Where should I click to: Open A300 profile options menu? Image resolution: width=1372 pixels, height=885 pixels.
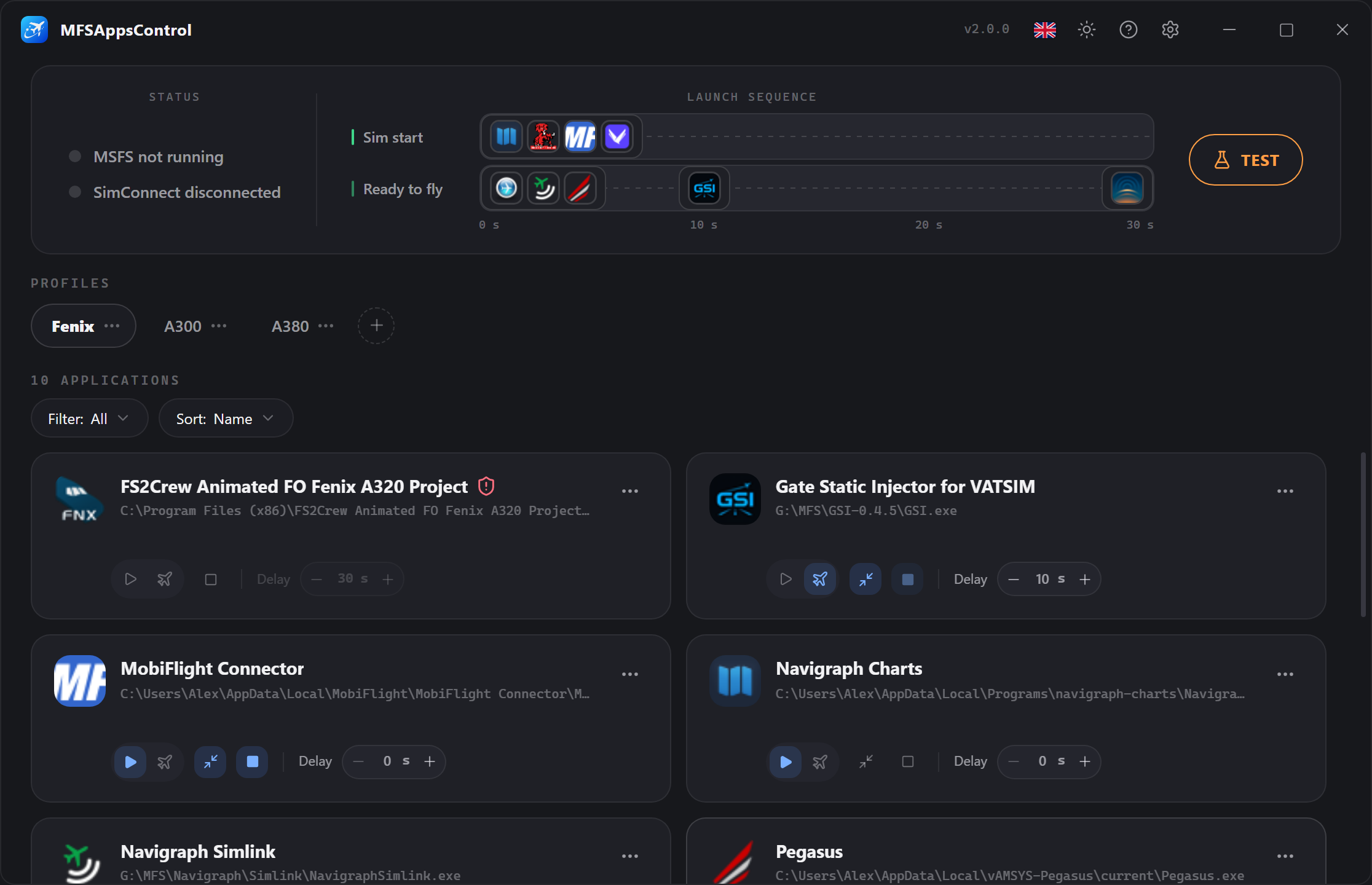[x=219, y=326]
